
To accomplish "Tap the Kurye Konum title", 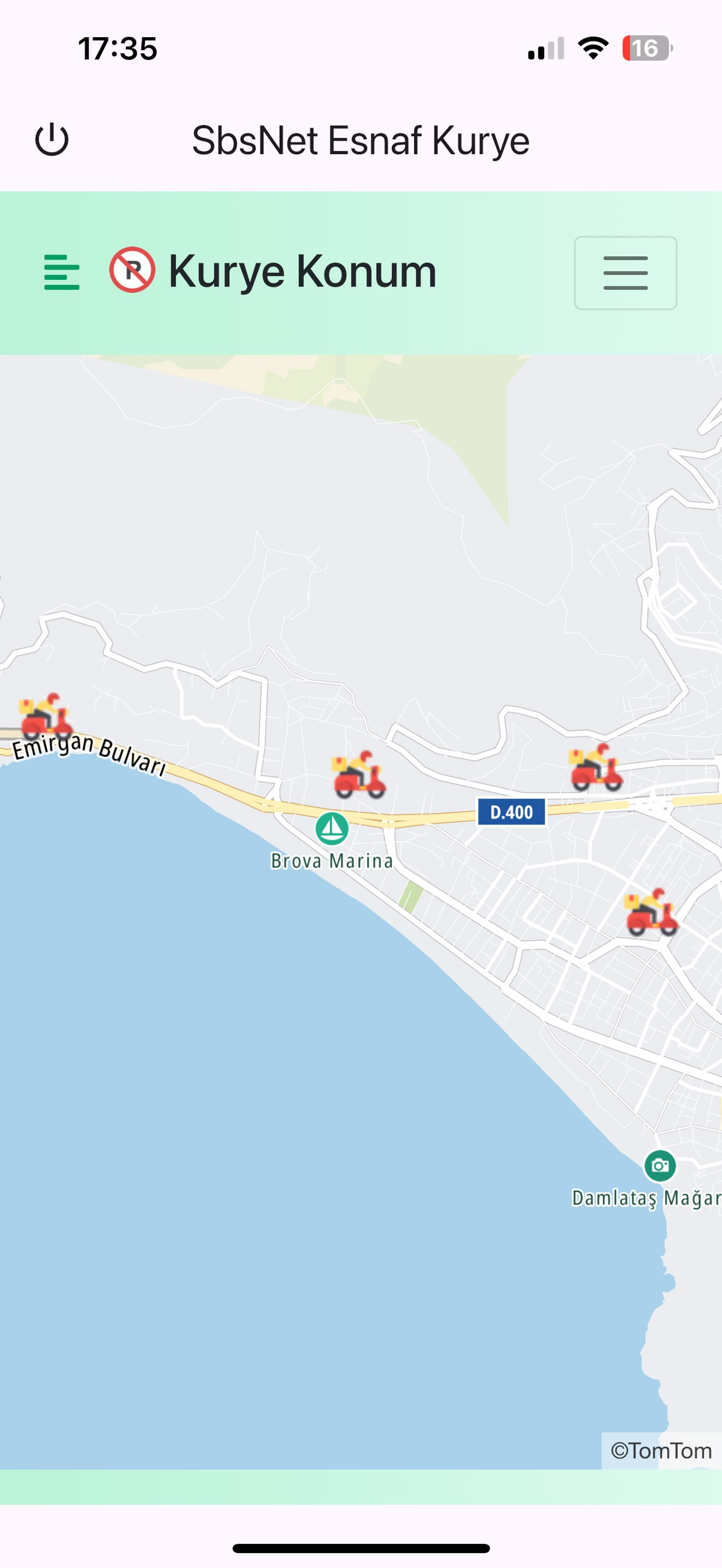I will pos(302,271).
